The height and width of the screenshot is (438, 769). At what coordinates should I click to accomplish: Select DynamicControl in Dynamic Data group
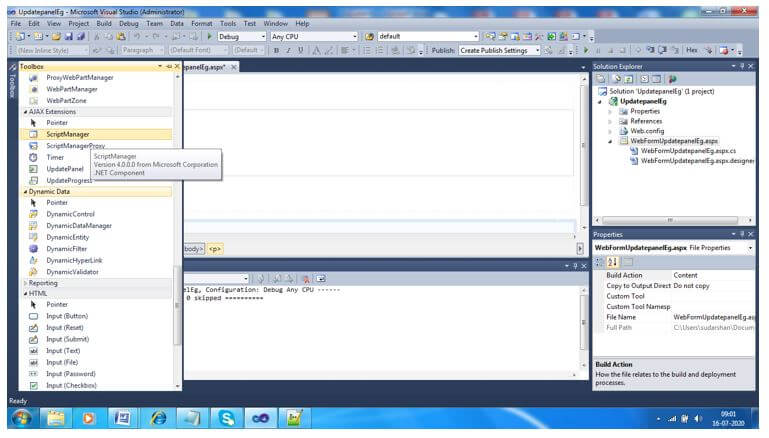70,214
